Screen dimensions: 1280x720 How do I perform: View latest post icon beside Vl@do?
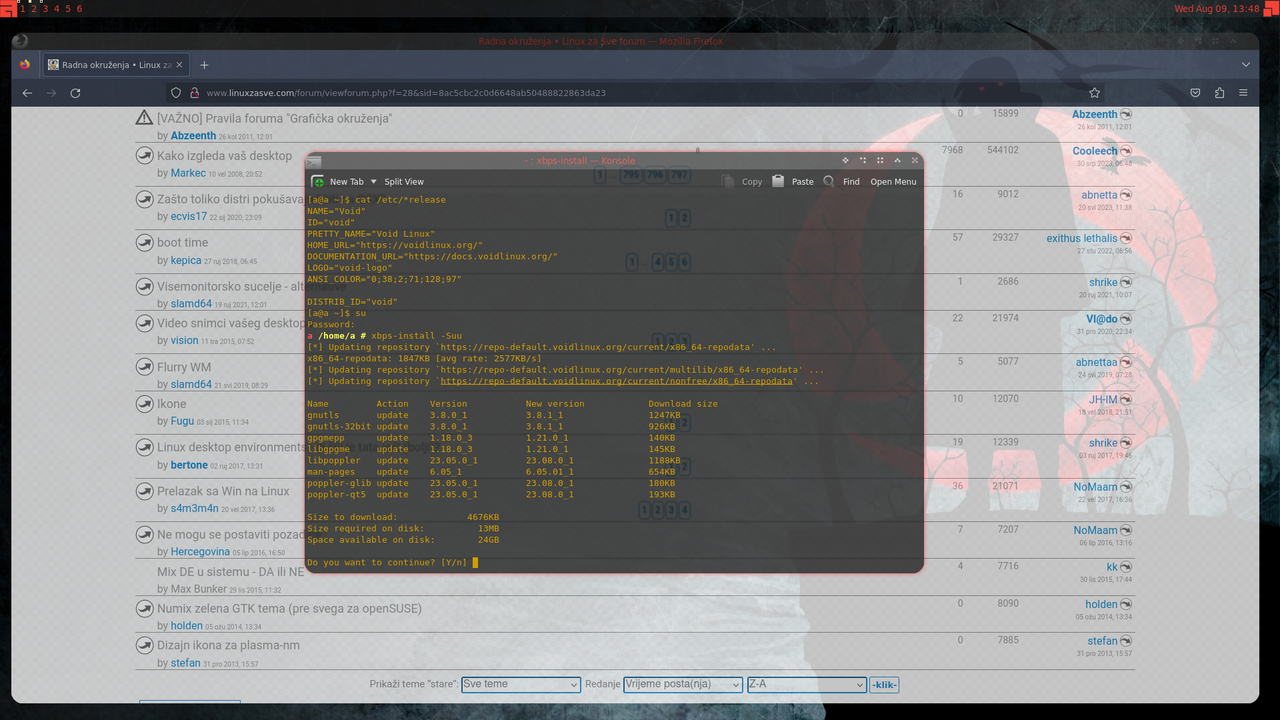click(x=1126, y=319)
